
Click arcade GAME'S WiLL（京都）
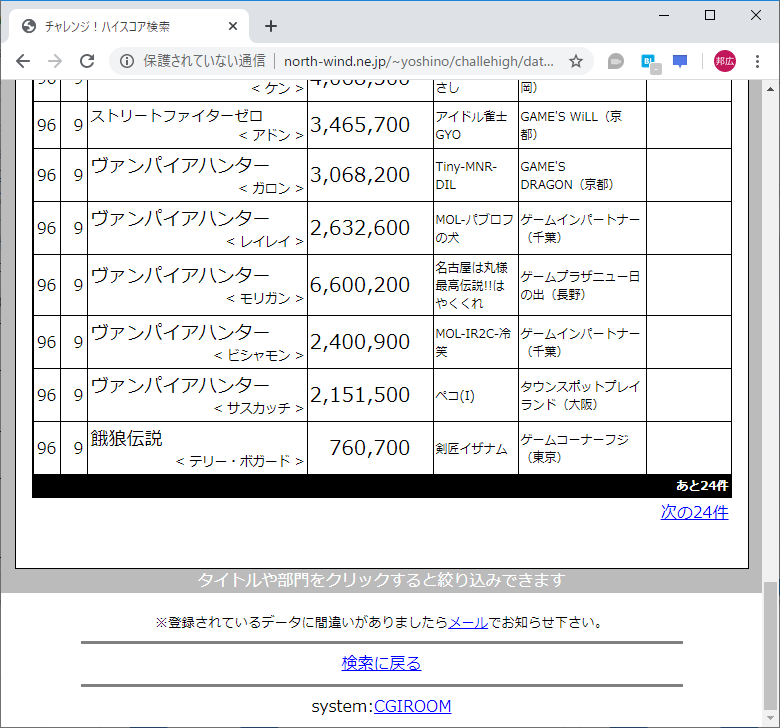coord(571,125)
